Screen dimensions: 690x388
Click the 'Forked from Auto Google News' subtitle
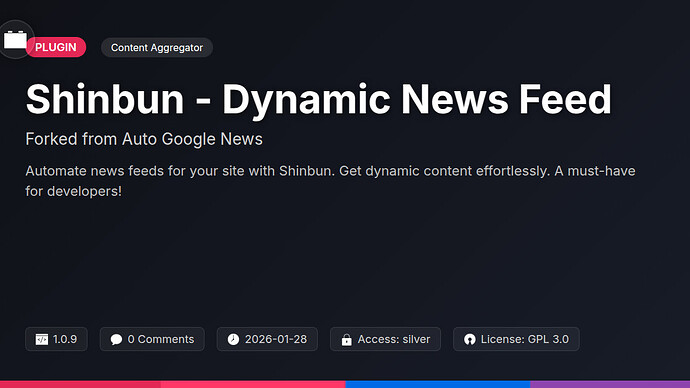tap(144, 139)
